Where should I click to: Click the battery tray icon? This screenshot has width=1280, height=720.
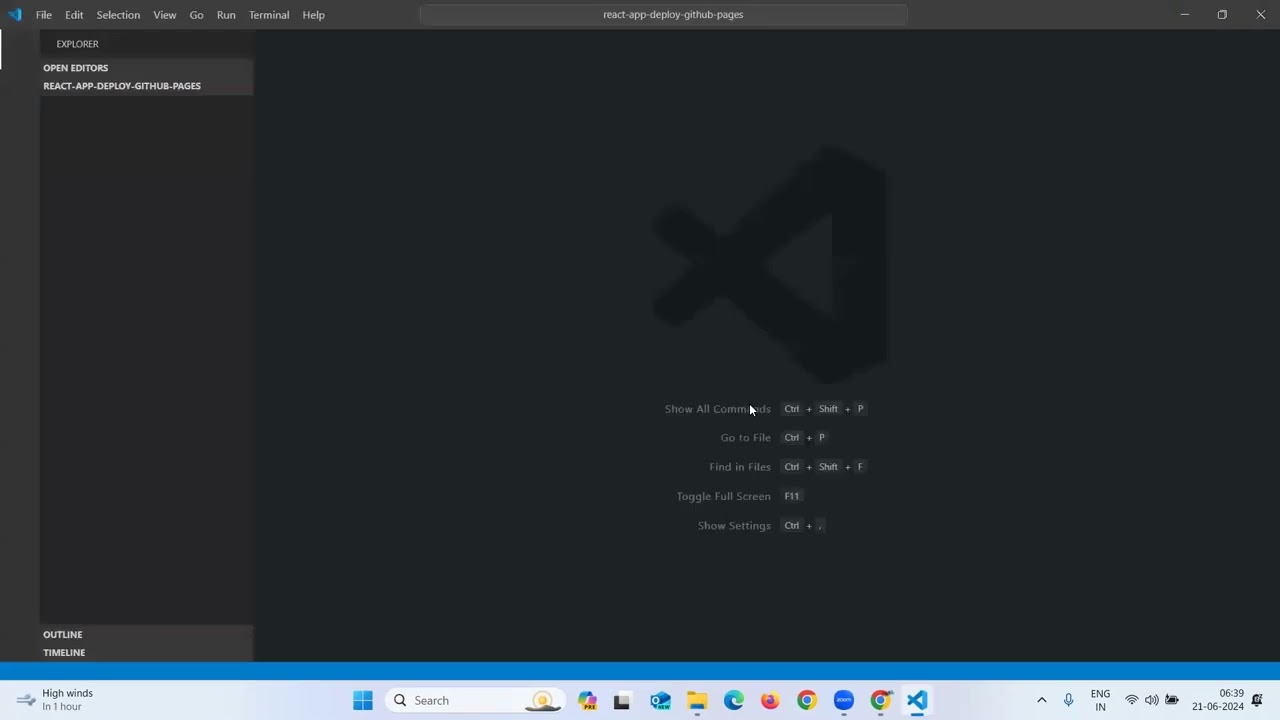click(x=1172, y=700)
